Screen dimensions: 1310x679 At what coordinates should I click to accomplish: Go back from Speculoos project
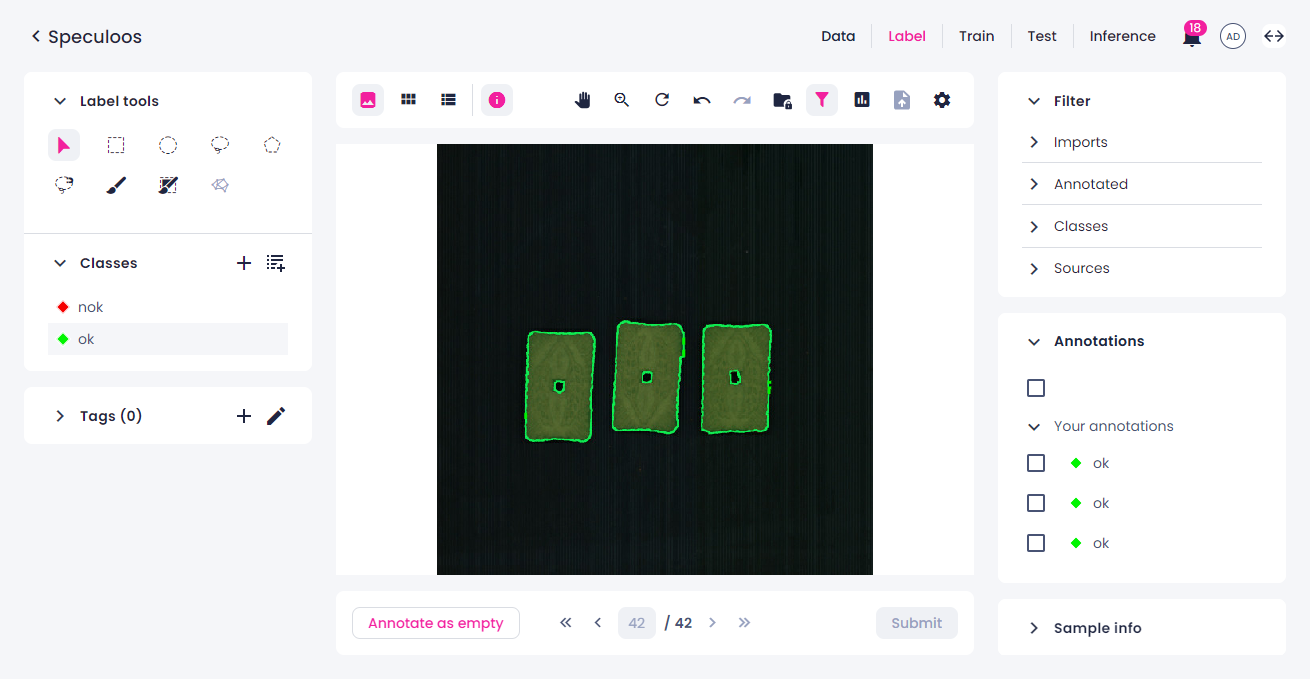click(x=36, y=37)
